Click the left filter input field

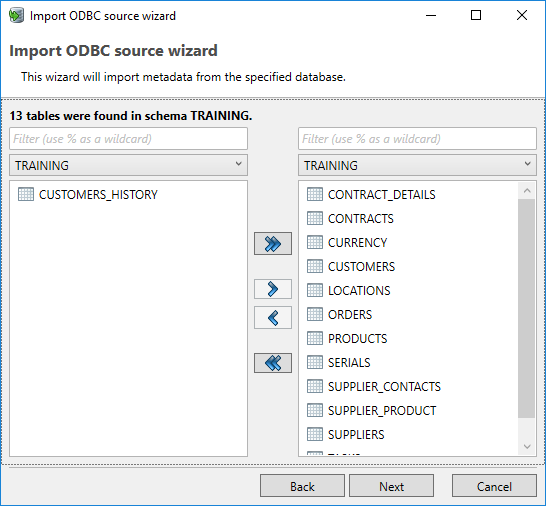click(x=128, y=139)
